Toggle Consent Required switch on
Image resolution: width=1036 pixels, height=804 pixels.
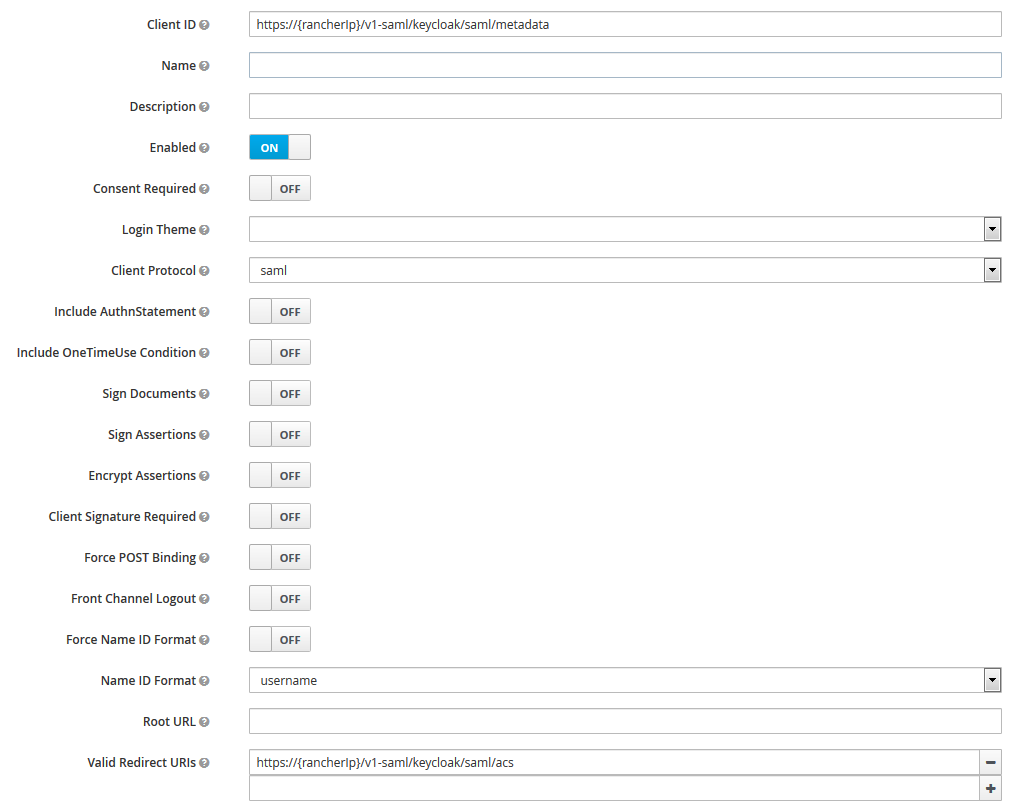point(279,188)
